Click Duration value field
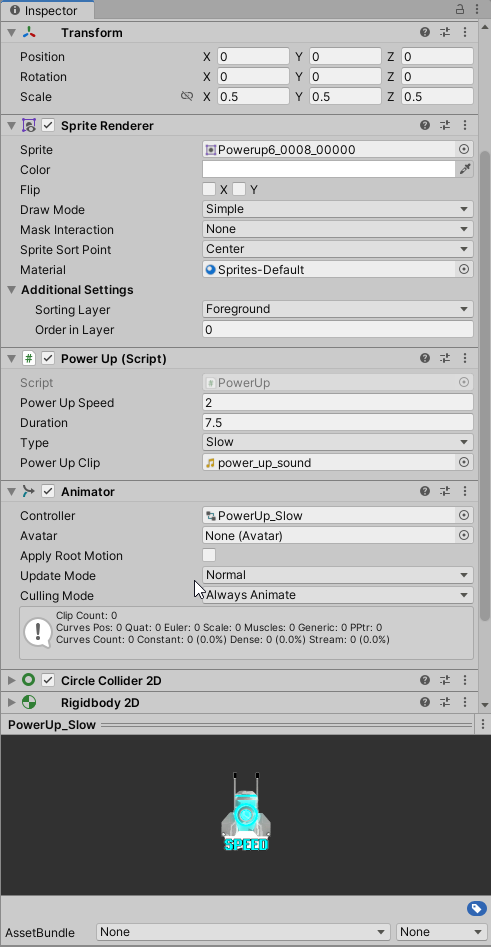The width and height of the screenshot is (491, 947). point(338,423)
